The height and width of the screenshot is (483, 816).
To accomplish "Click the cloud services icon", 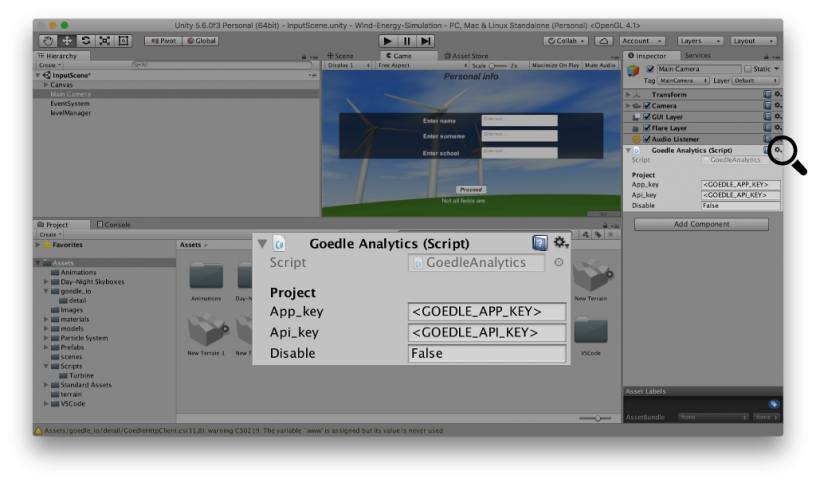I will (603, 41).
